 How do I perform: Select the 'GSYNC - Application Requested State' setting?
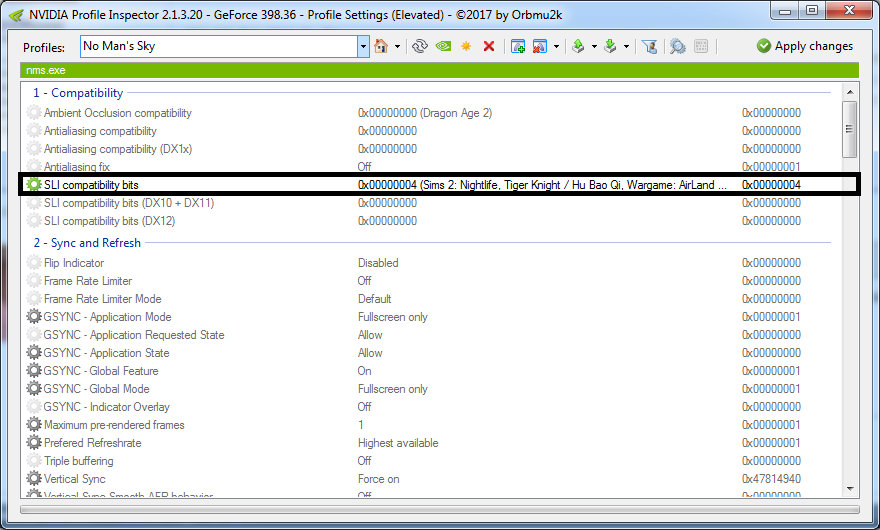[134, 335]
